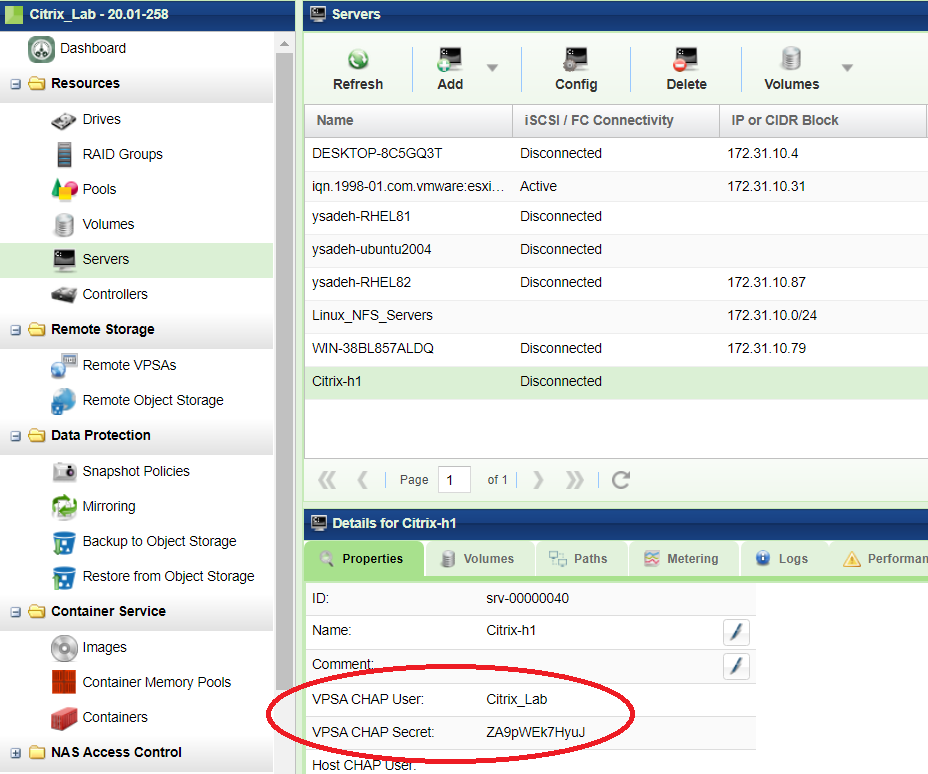Open Remote Object Storage in sidebar

(x=153, y=401)
